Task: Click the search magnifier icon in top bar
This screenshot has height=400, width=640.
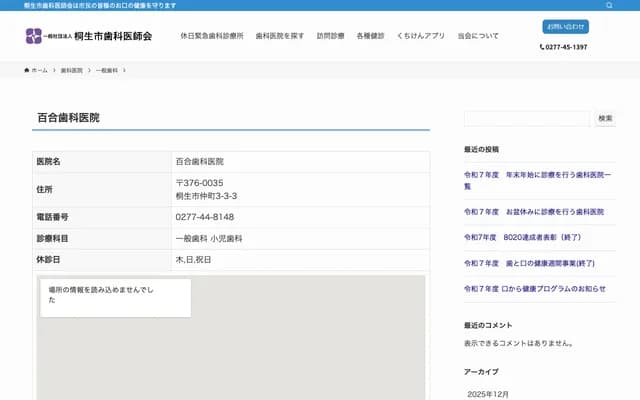Action: coord(609,5)
